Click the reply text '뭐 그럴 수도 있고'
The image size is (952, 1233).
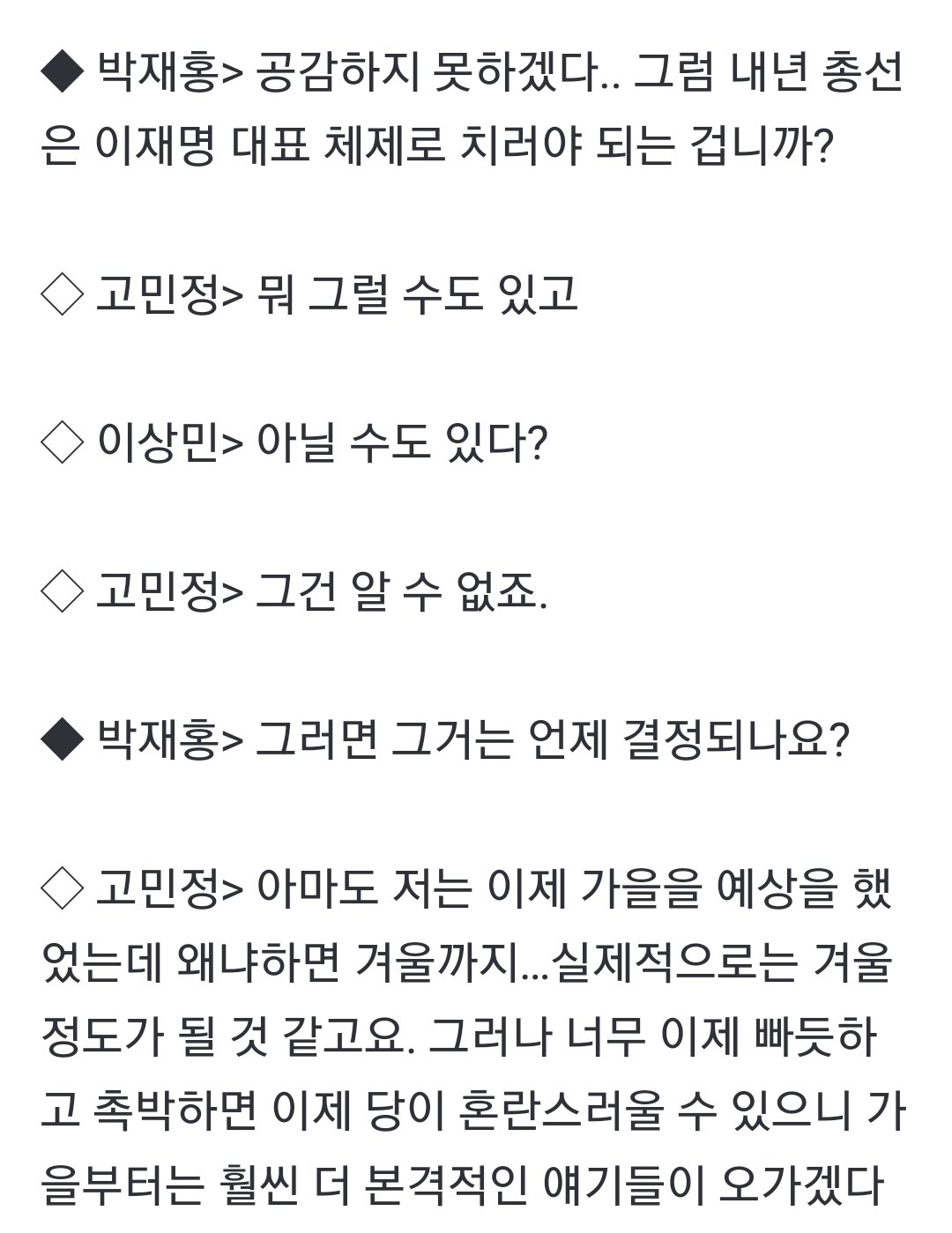click(x=417, y=294)
